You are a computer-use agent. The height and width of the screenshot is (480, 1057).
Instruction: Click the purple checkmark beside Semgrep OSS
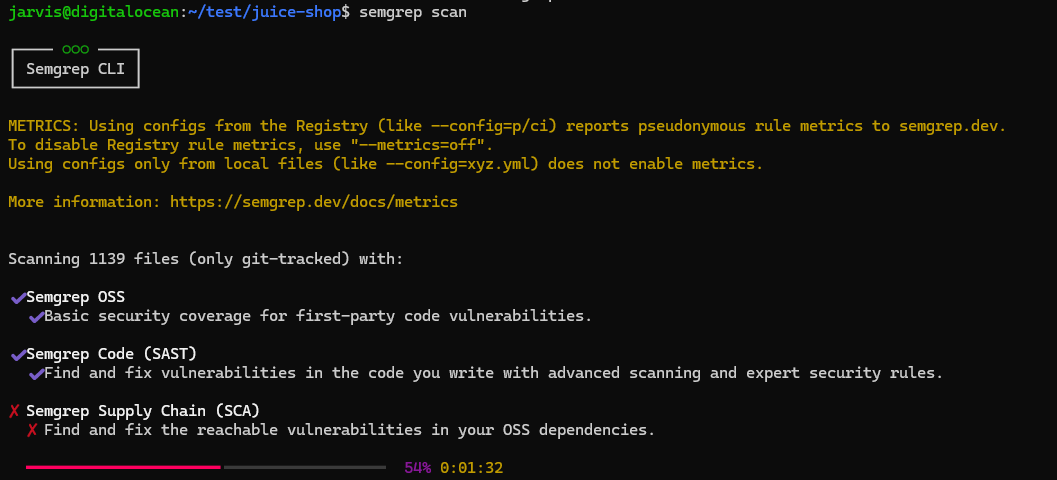pos(18,298)
